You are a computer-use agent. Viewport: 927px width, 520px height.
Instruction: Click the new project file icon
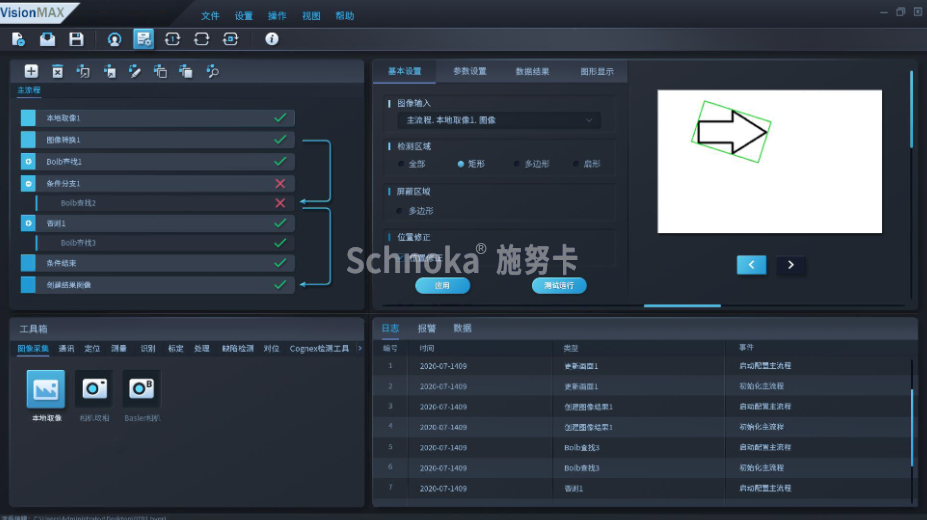click(18, 40)
